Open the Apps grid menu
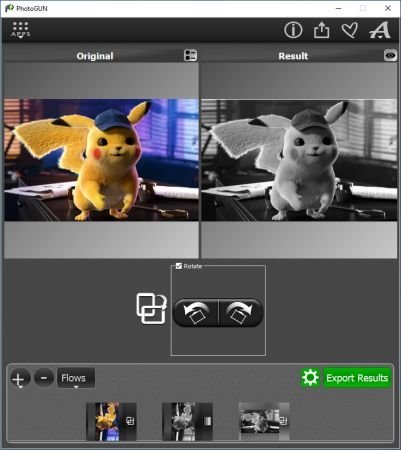Image resolution: width=401 pixels, height=450 pixels. click(x=21, y=30)
